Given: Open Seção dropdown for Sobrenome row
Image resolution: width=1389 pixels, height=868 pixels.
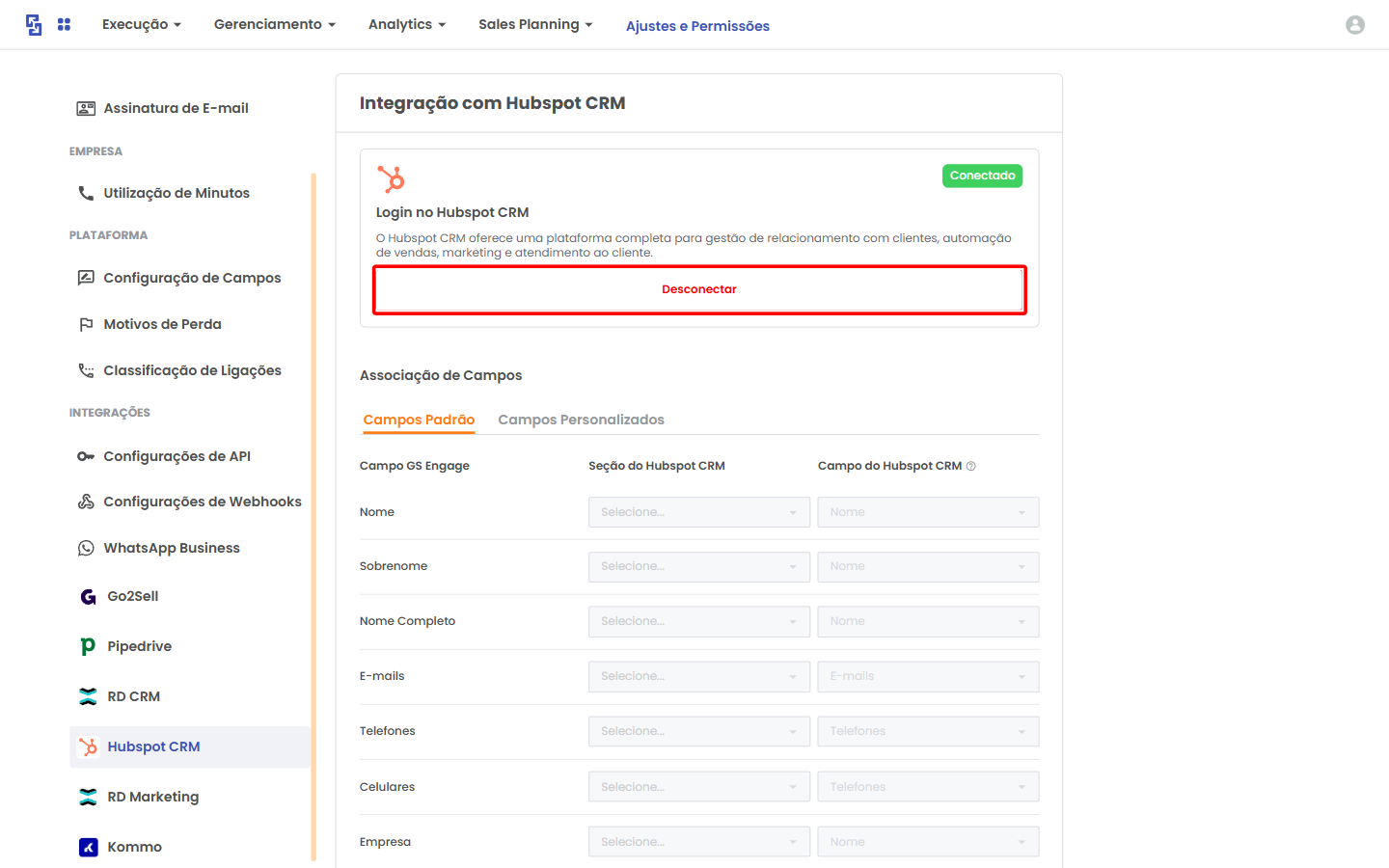Looking at the screenshot, I should click(x=699, y=567).
